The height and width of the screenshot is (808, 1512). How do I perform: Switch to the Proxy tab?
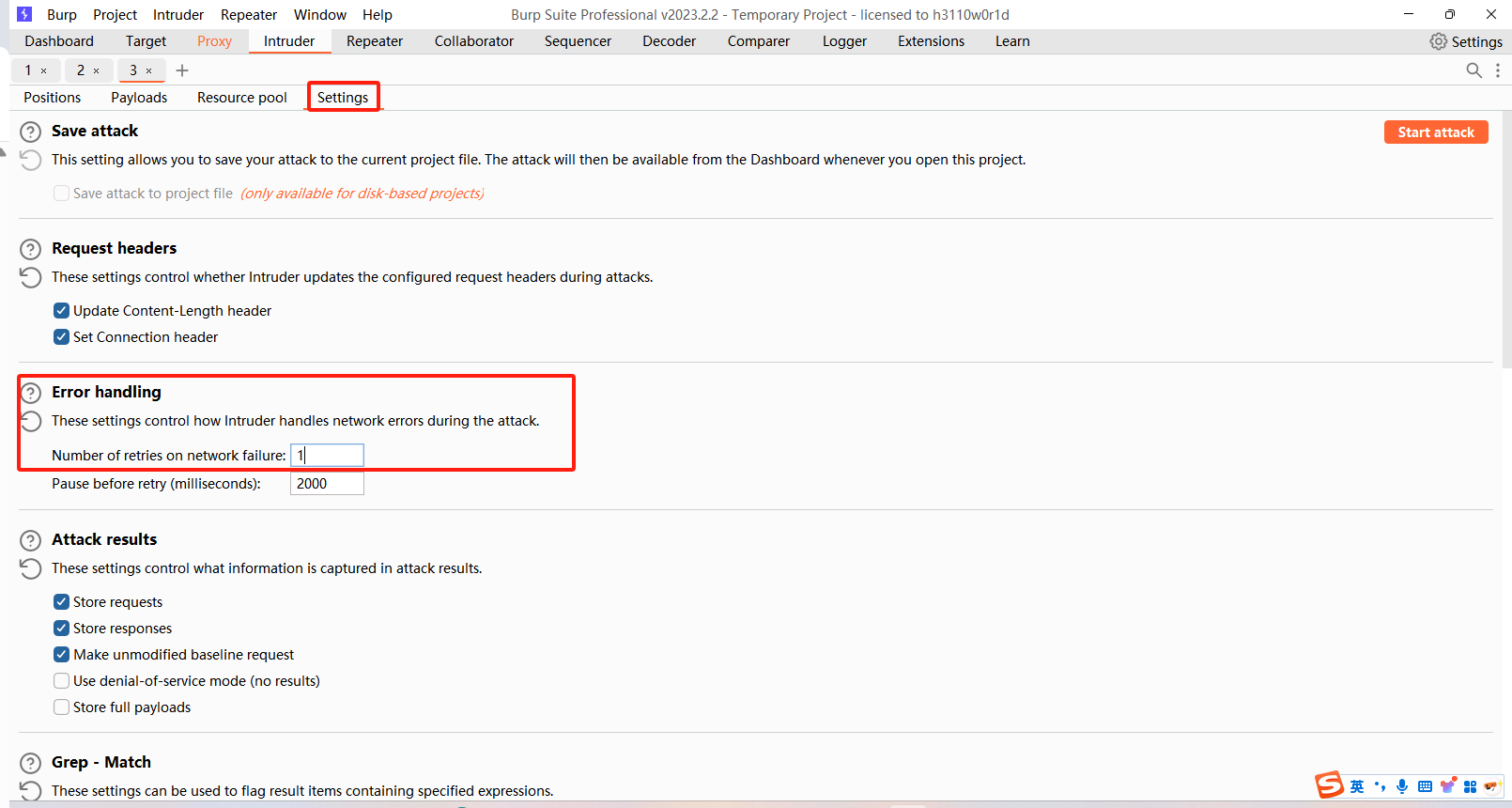(214, 41)
